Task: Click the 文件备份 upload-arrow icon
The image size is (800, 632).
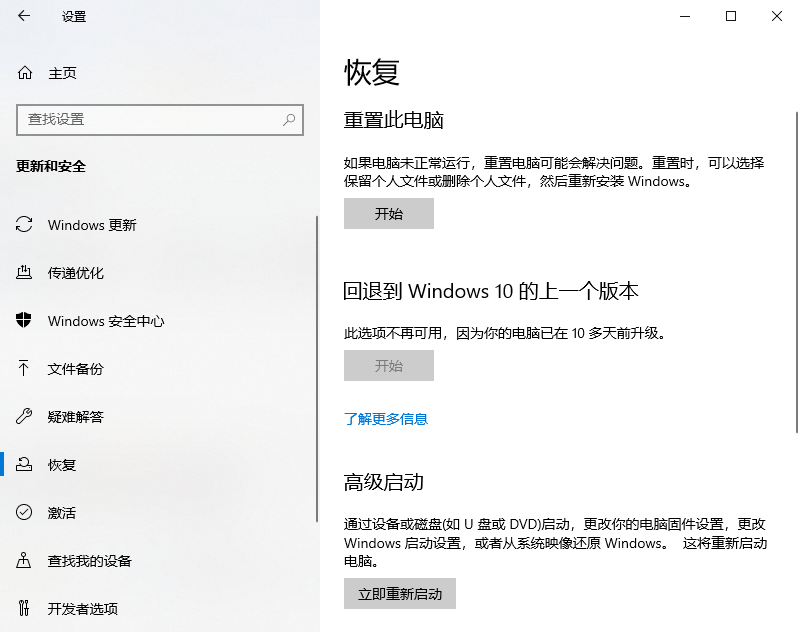Action: 26,369
